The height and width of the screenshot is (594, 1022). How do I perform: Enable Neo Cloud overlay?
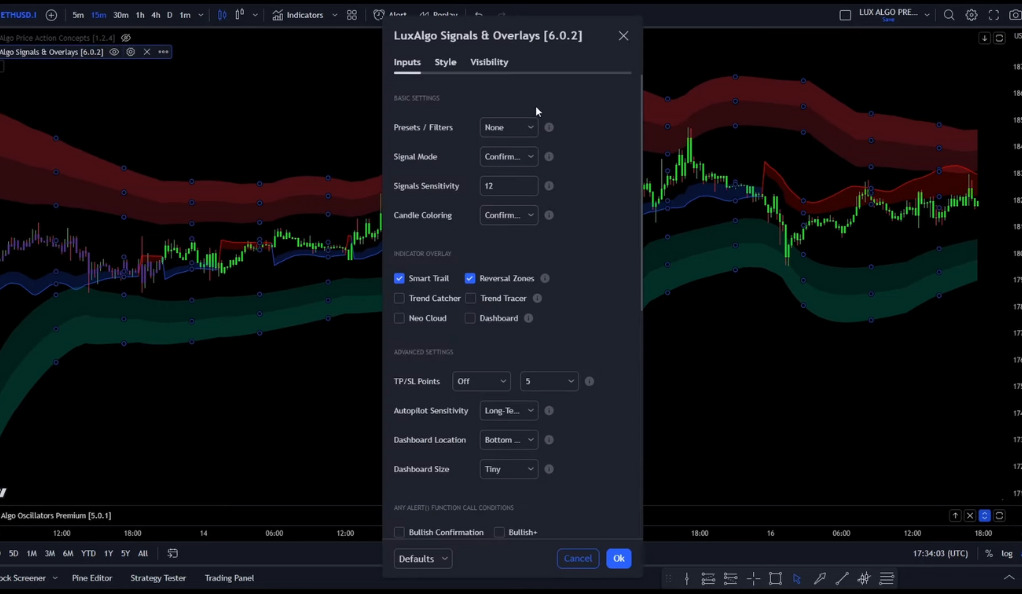click(x=399, y=318)
